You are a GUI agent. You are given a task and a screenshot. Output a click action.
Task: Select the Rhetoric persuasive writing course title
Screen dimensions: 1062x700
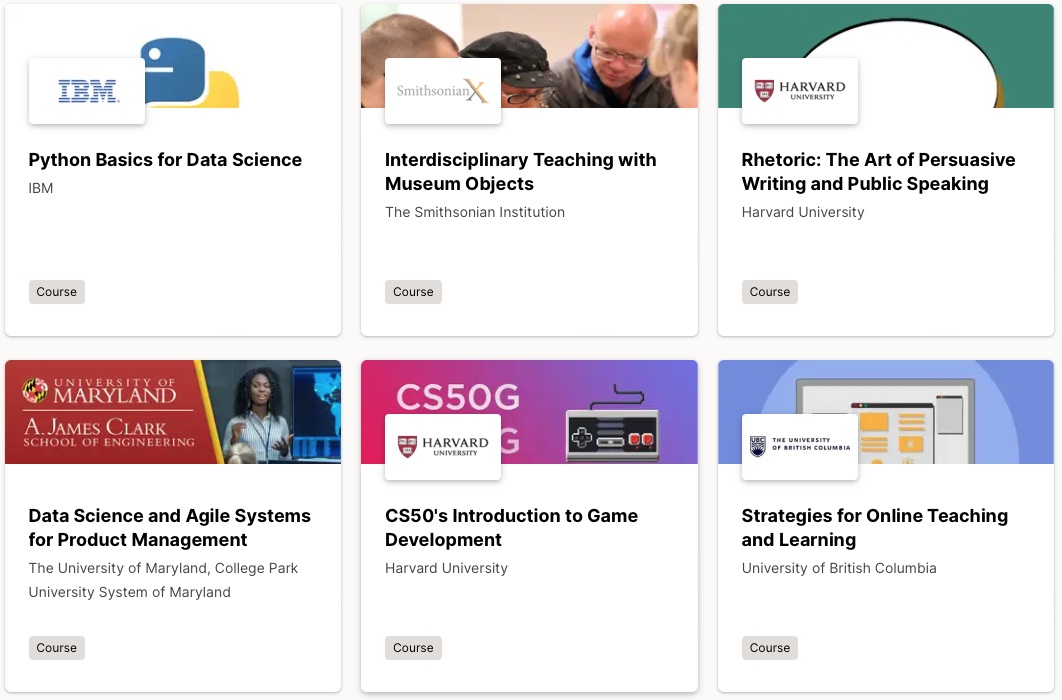pos(878,171)
